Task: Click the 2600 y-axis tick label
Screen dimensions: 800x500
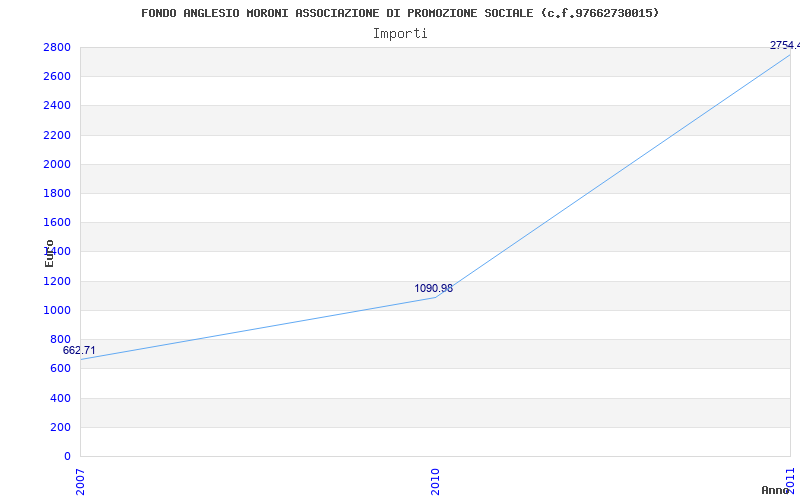Action: tap(57, 77)
